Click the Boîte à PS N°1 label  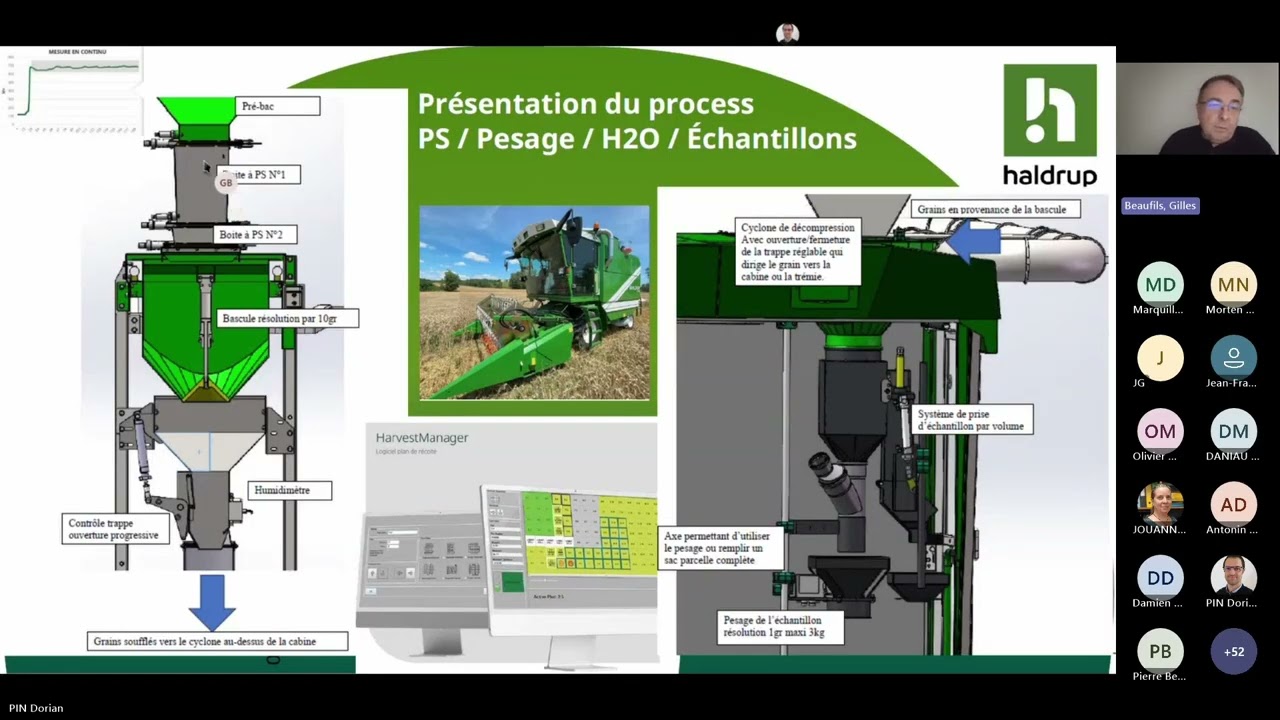pyautogui.click(x=259, y=175)
